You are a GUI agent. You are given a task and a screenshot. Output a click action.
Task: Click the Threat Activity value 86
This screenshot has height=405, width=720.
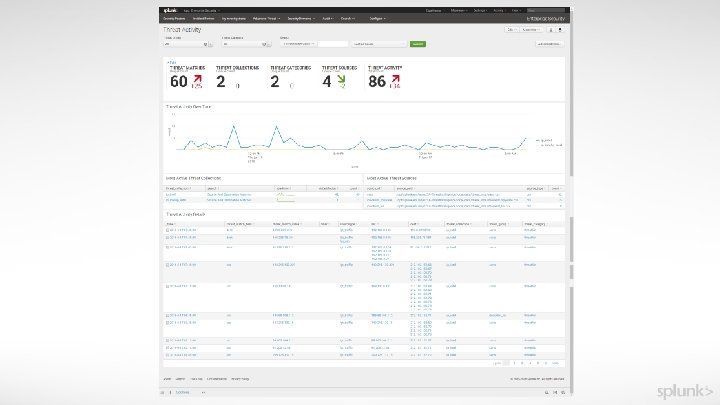377,81
